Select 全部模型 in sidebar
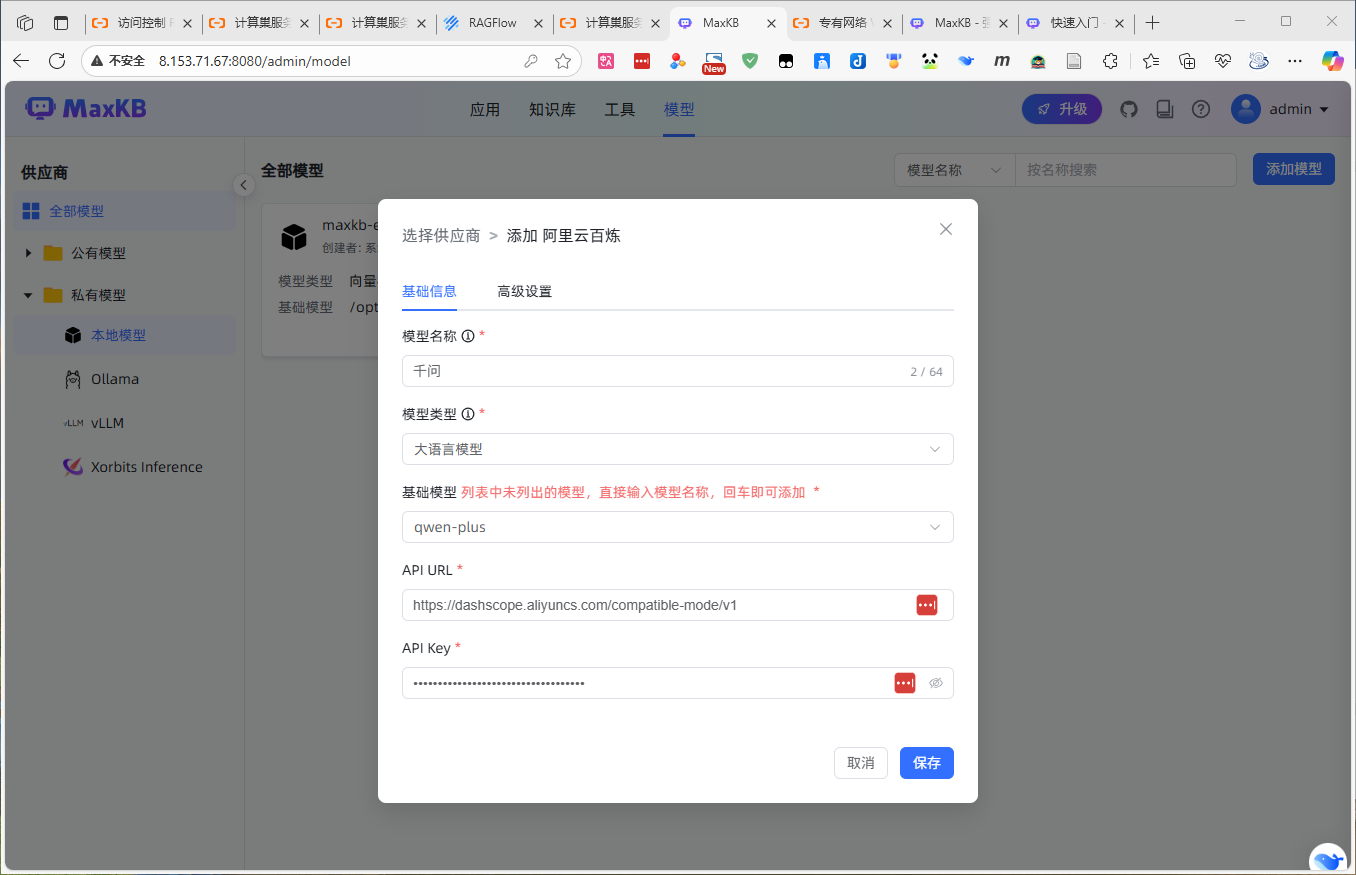Viewport: 1356px width, 875px height. pyautogui.click(x=124, y=211)
